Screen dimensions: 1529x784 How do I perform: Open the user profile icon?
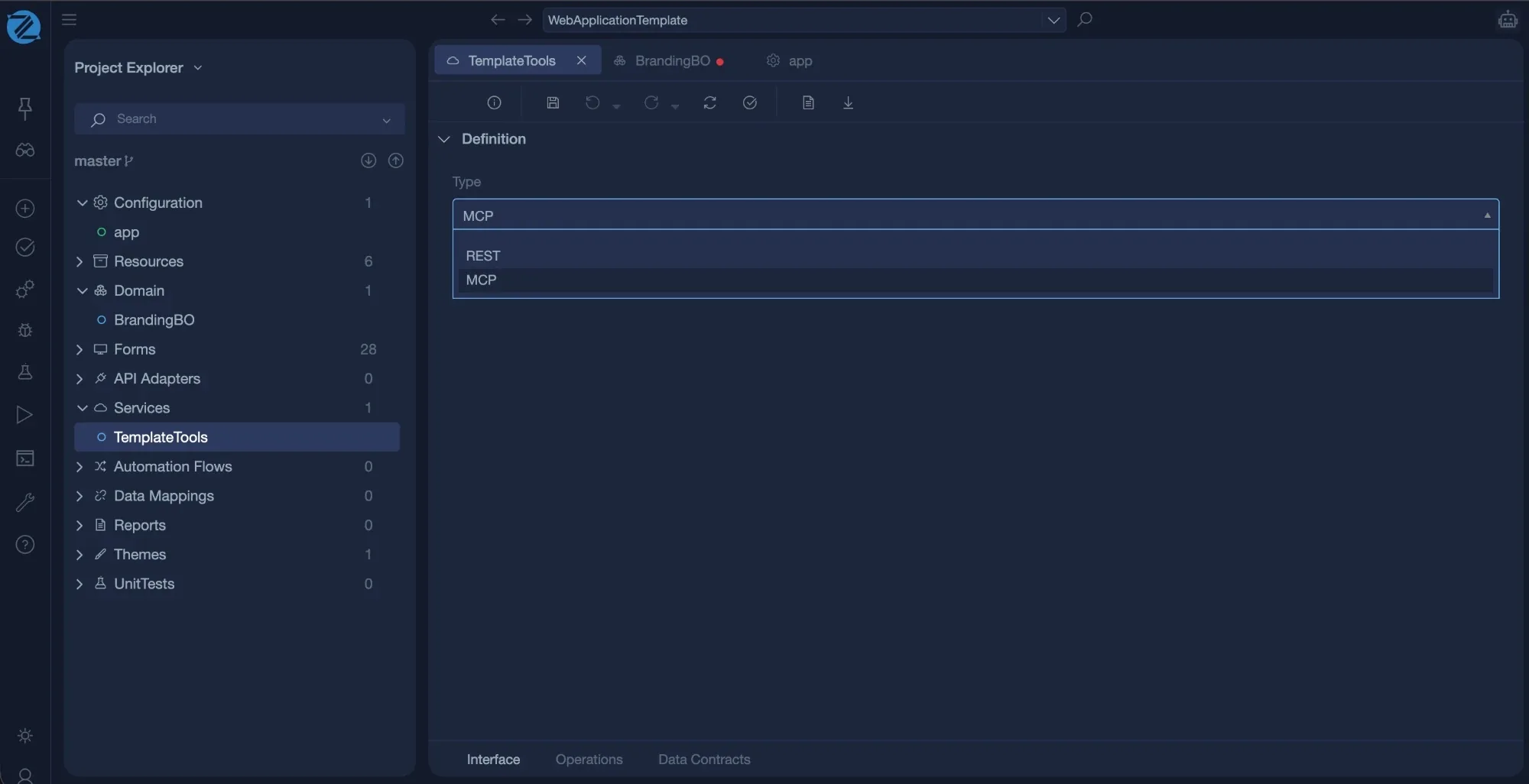tap(25, 776)
